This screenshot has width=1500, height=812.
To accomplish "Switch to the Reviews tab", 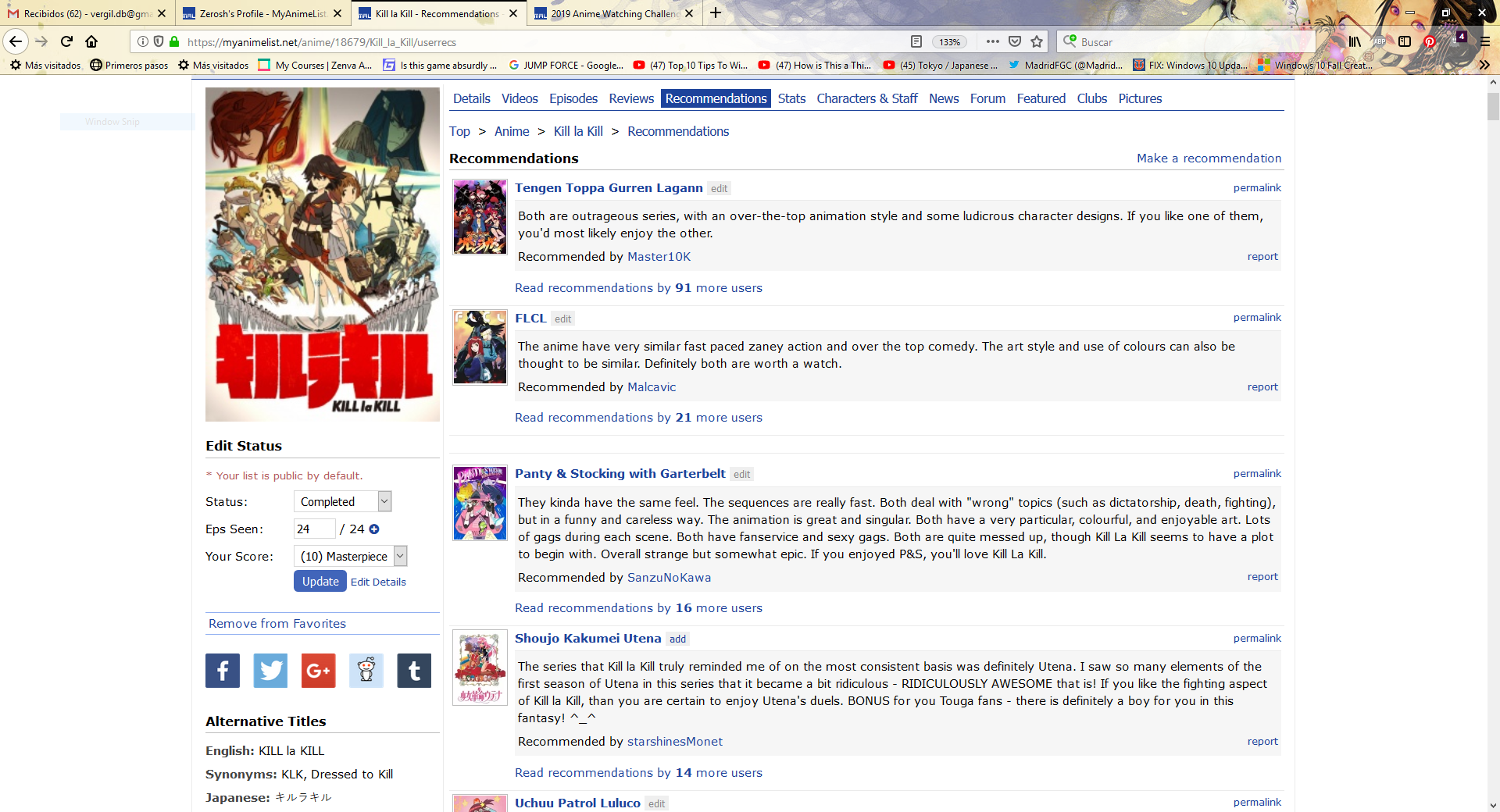I will [631, 98].
